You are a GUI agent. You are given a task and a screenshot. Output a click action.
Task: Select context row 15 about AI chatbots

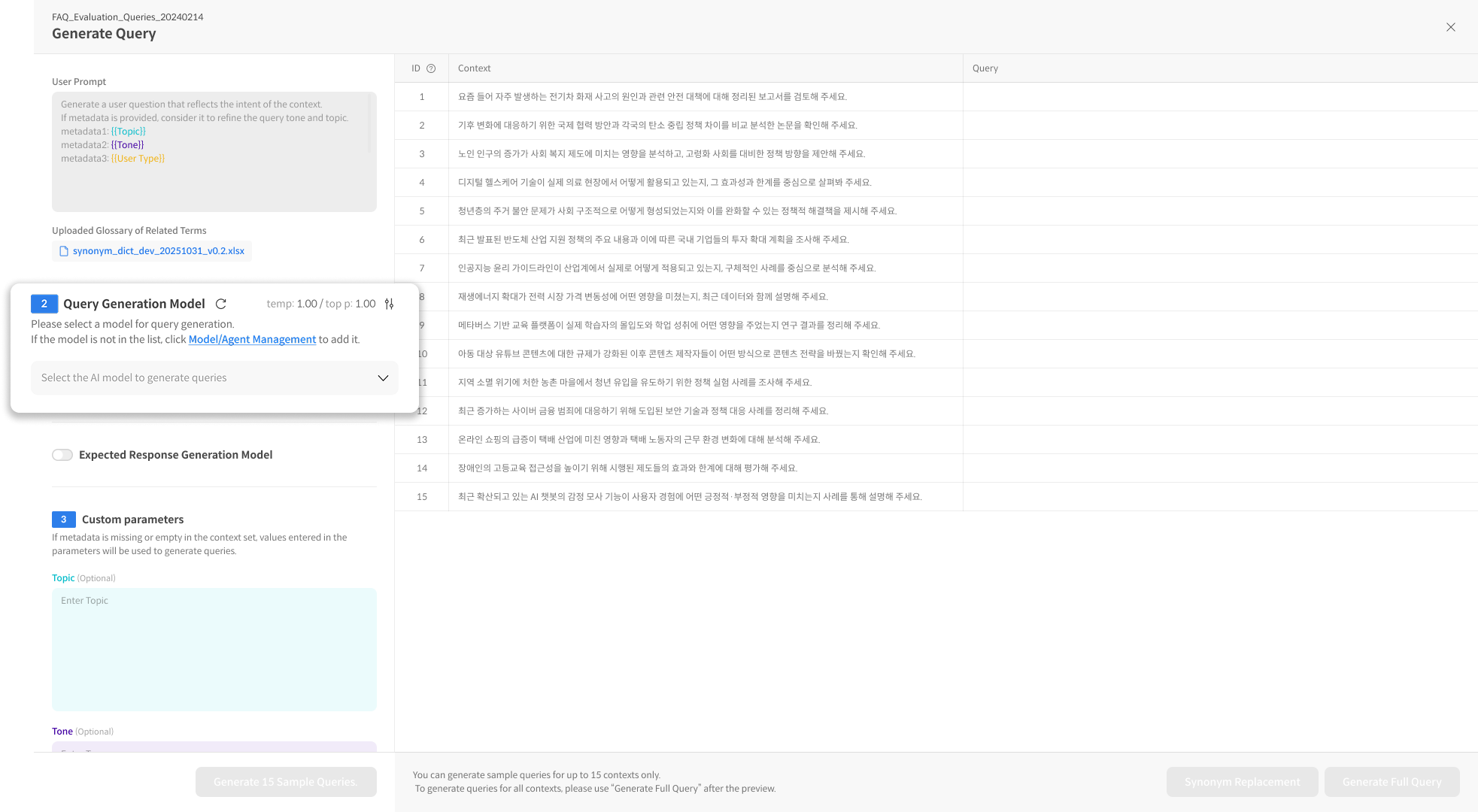click(690, 497)
